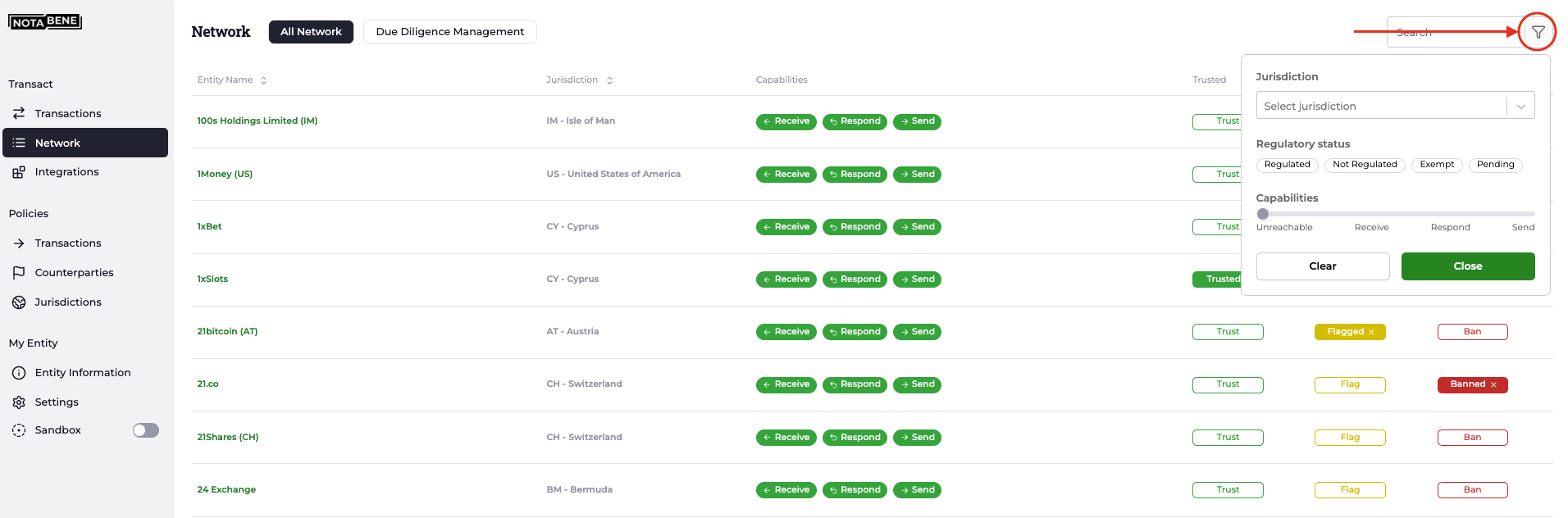Click the Settings gear icon
Image resolution: width=1568 pixels, height=518 pixels.
pos(19,402)
